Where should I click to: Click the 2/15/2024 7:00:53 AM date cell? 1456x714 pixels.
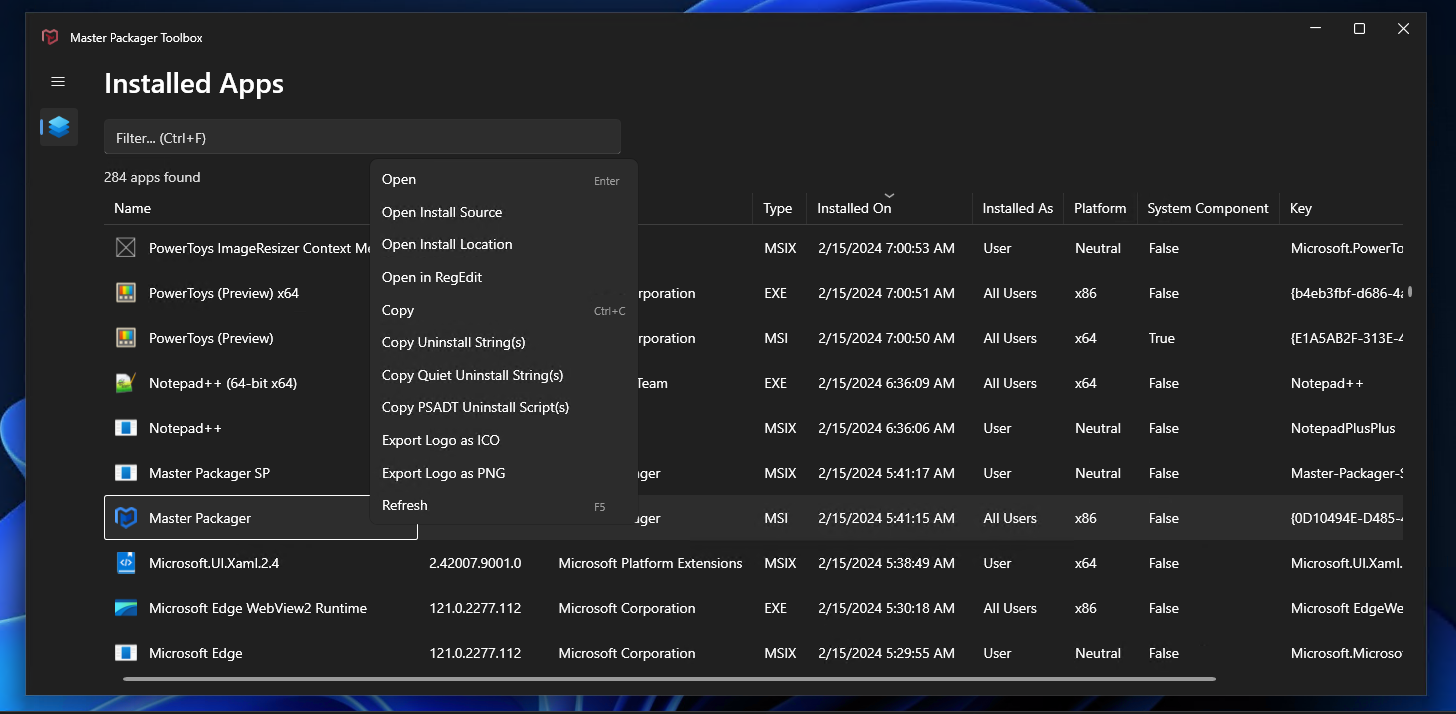pyautogui.click(x=886, y=248)
